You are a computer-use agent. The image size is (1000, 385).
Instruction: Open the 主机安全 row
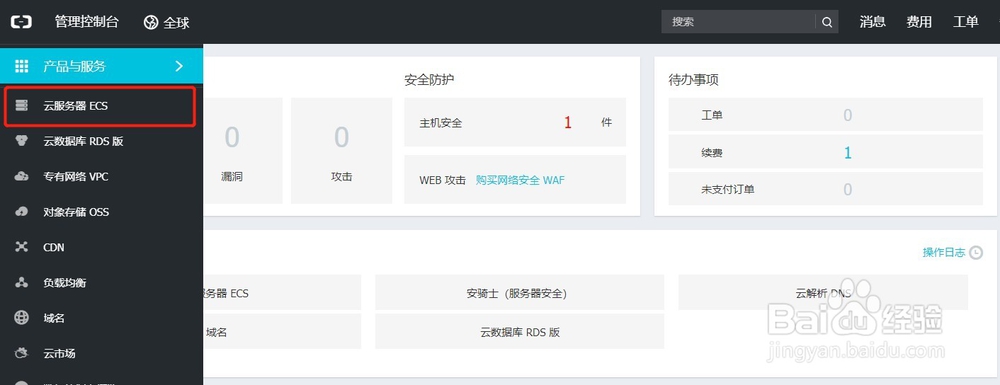(515, 122)
